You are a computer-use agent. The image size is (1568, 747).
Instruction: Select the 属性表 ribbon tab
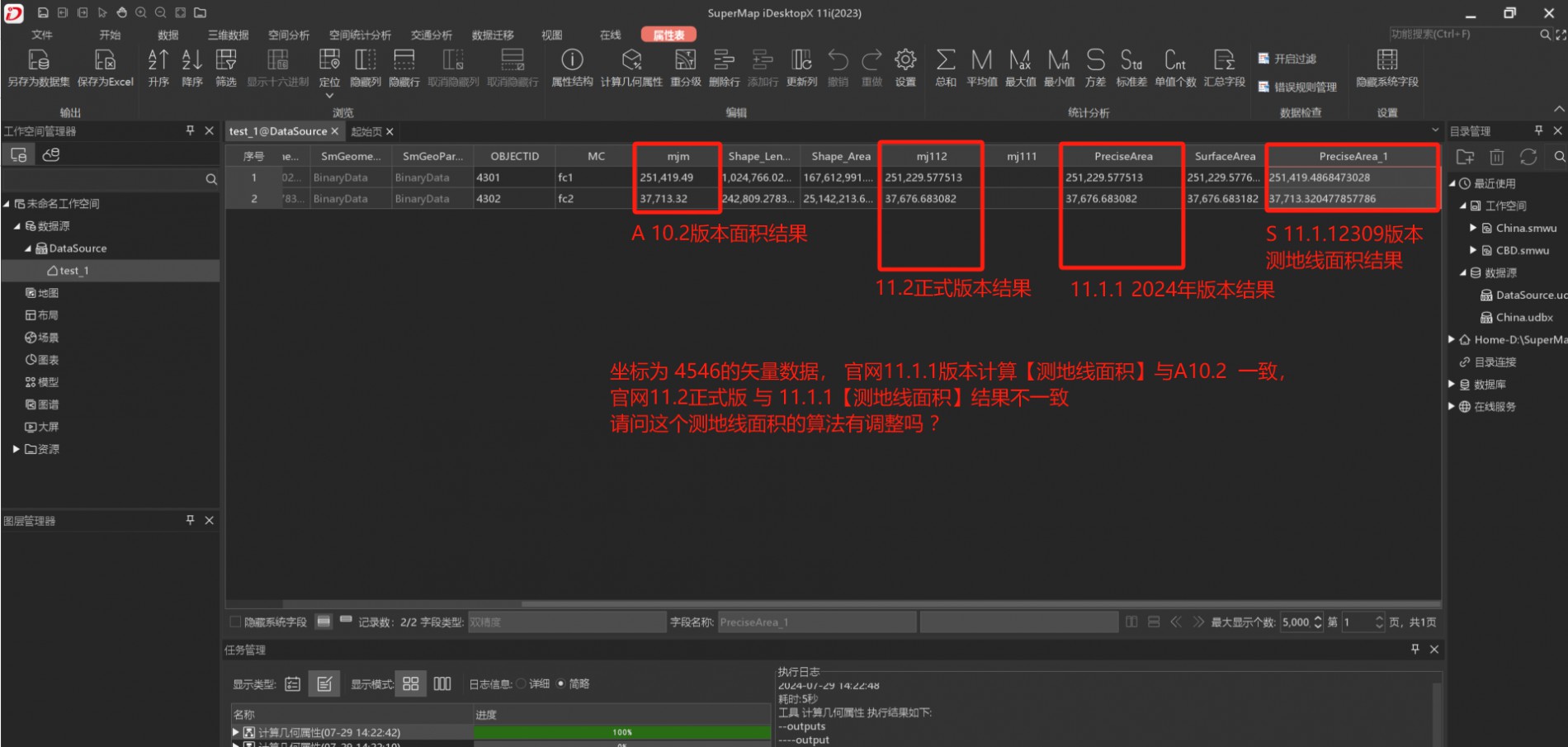point(668,35)
